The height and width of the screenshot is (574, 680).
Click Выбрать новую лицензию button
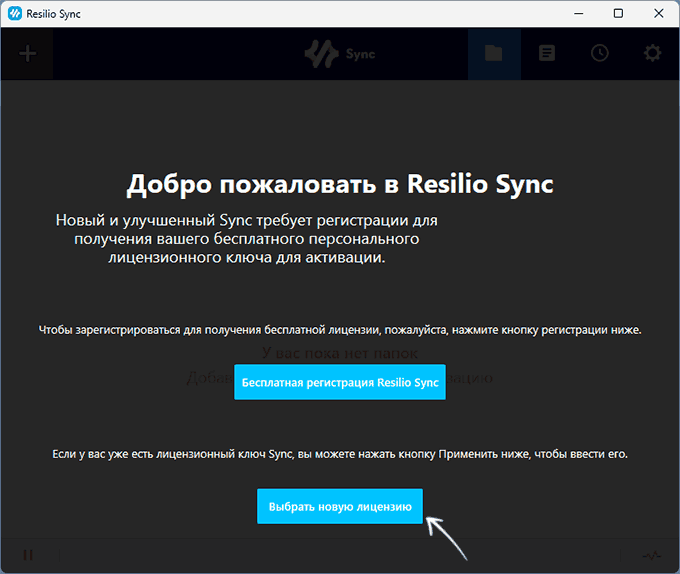(x=340, y=506)
